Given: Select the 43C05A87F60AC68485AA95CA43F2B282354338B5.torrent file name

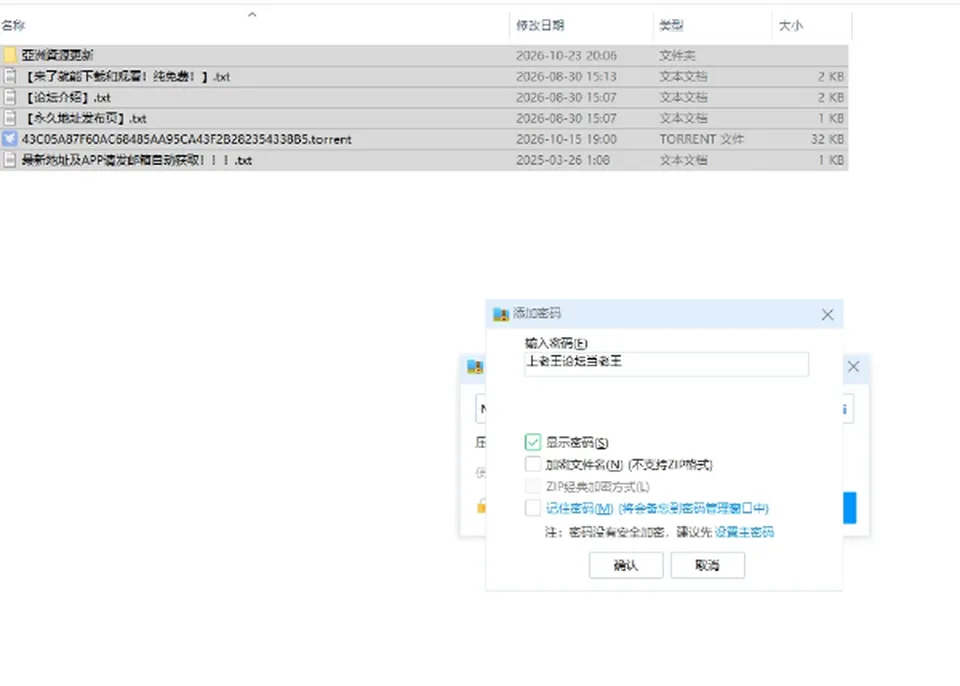Looking at the screenshot, I should click(187, 139).
